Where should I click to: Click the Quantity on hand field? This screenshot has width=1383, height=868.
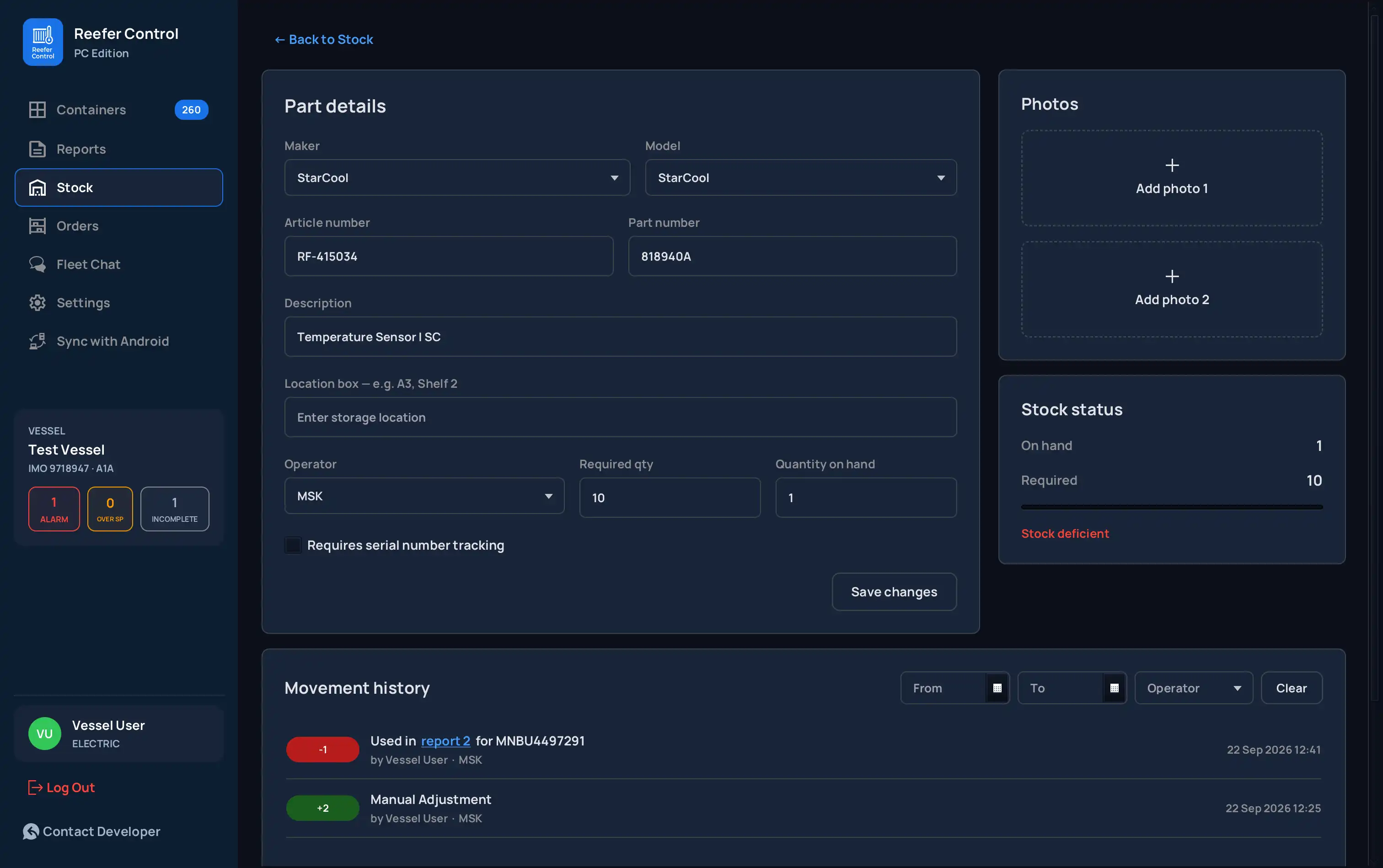tap(866, 498)
